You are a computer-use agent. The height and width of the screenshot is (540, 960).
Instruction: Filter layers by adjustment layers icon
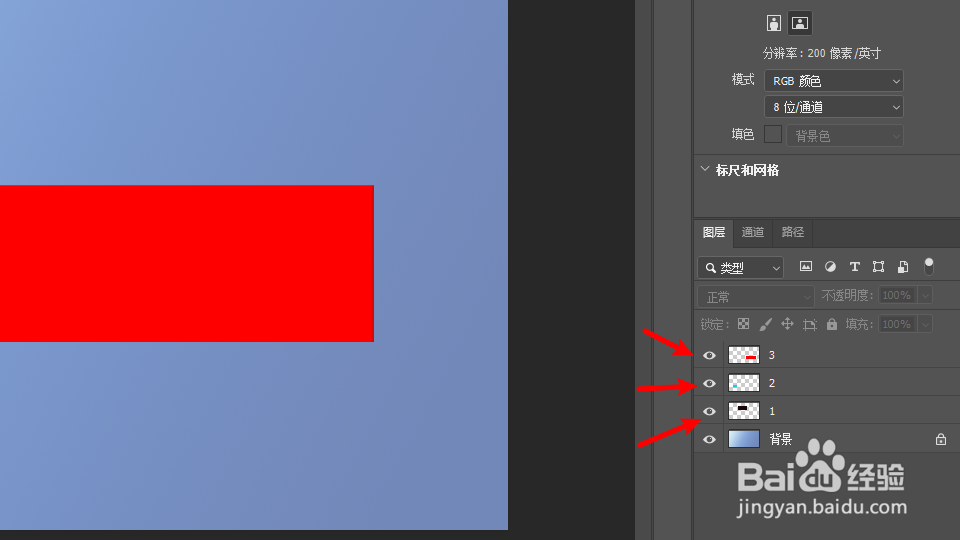(830, 266)
